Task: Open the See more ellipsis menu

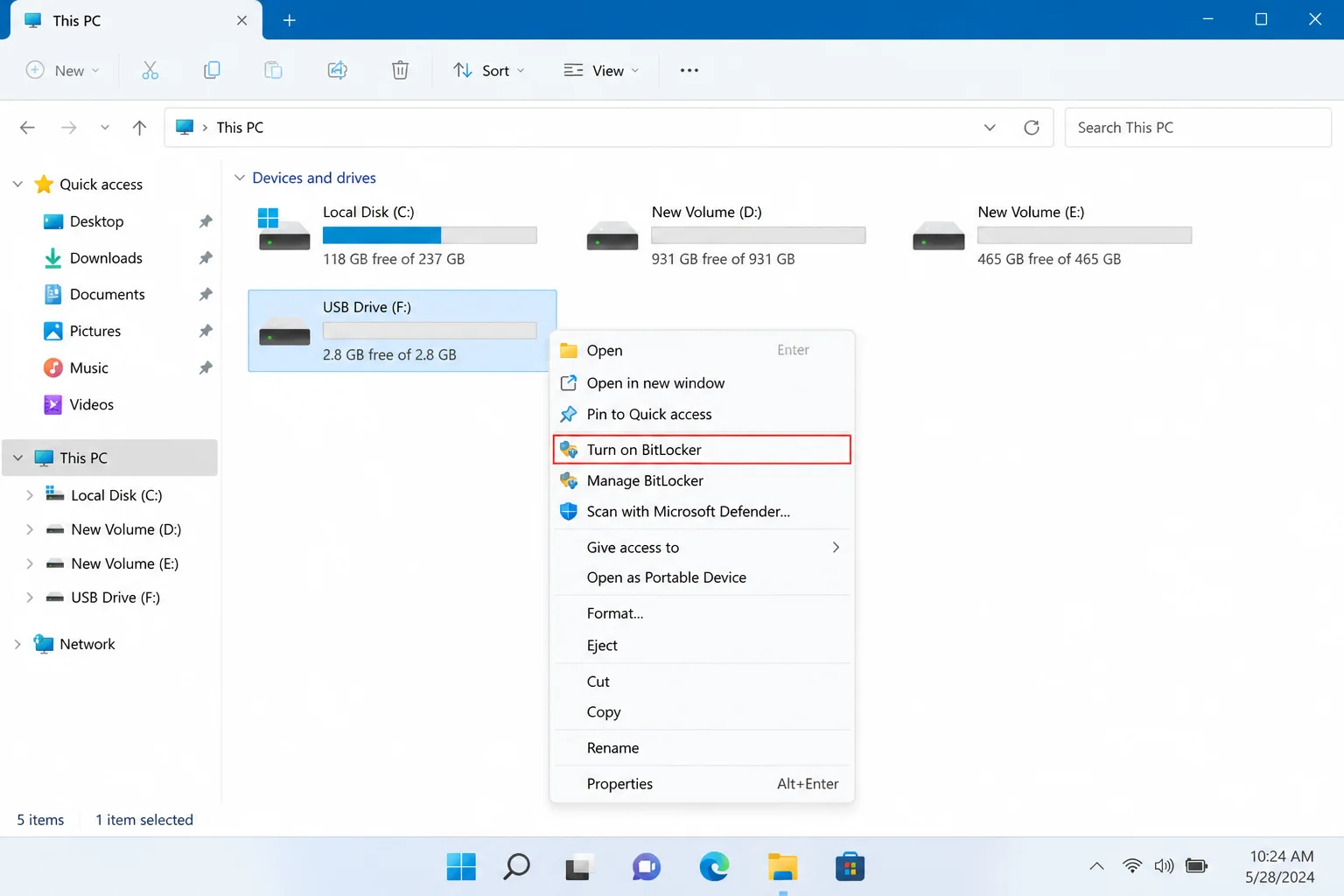Action: 689,70
